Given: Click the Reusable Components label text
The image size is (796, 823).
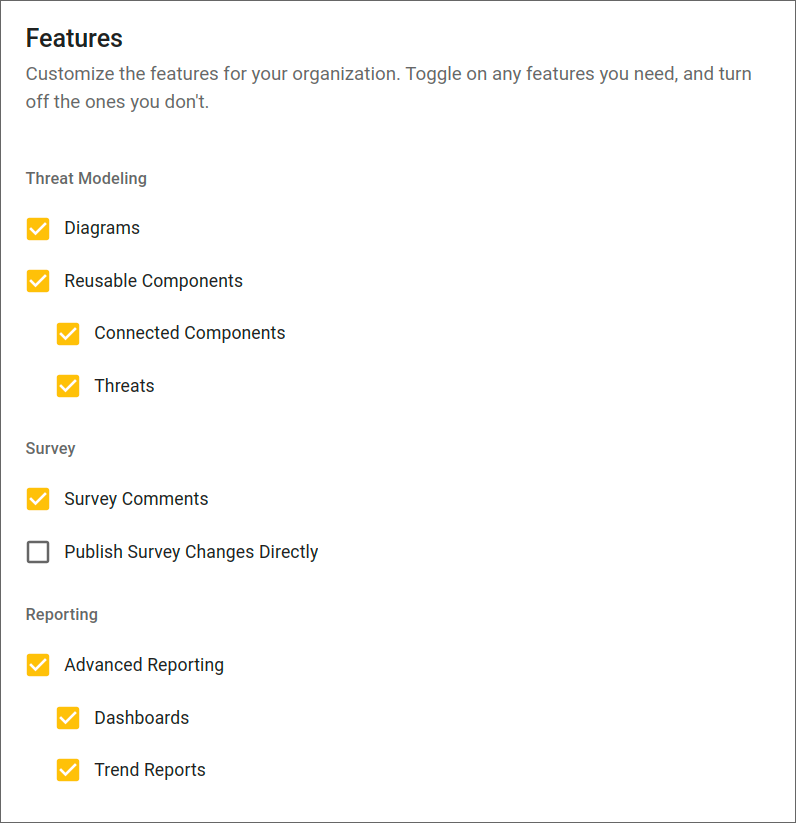Looking at the screenshot, I should click(x=153, y=281).
